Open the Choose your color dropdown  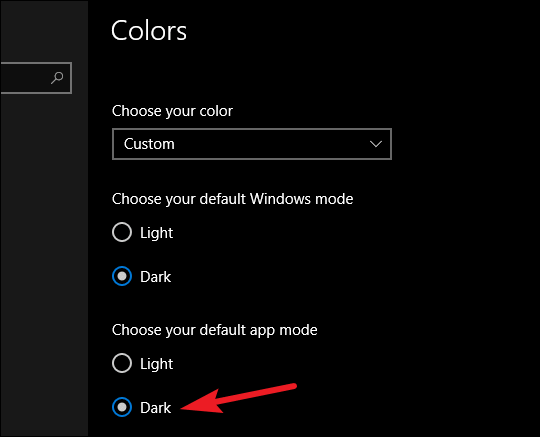coord(252,144)
